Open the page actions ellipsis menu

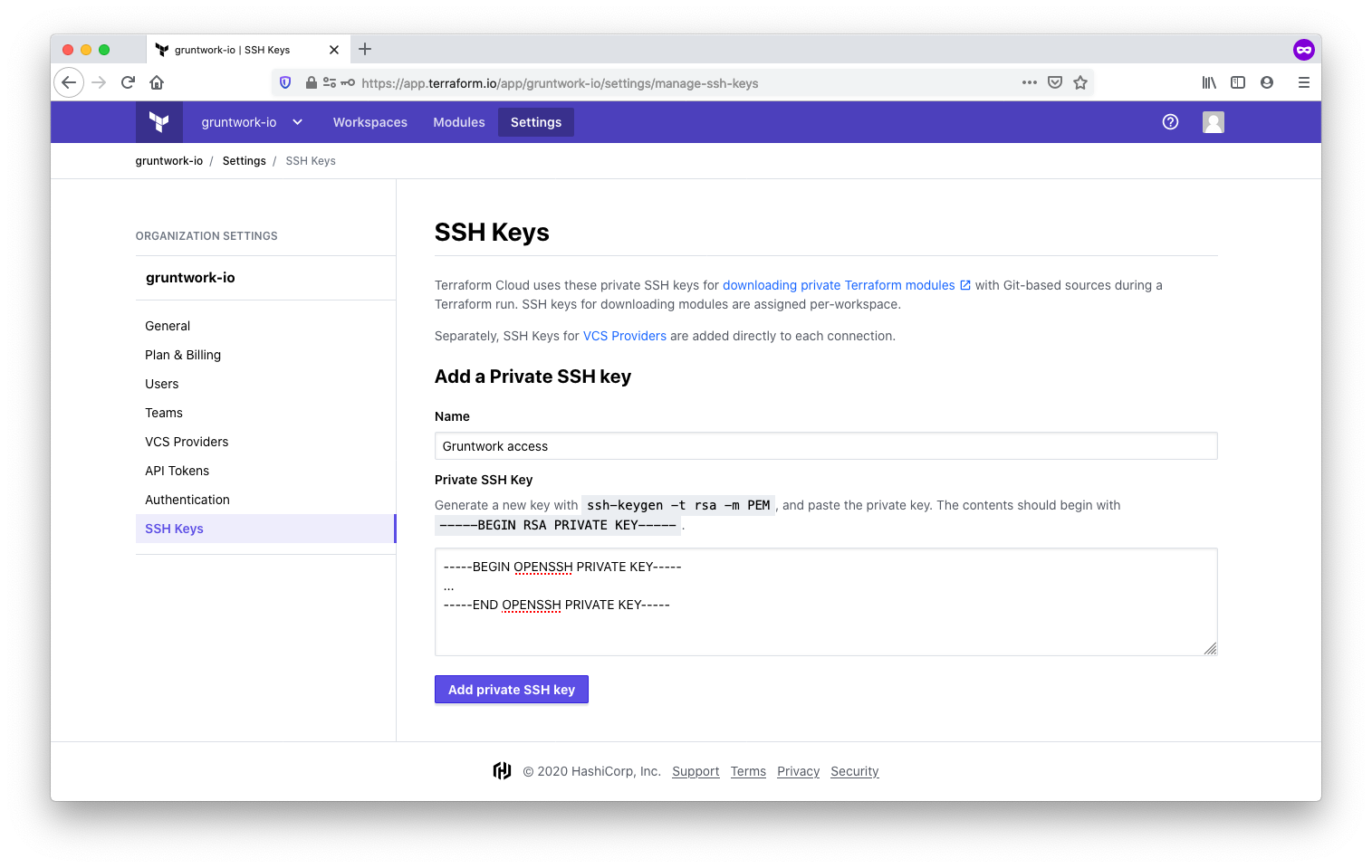tap(1030, 82)
